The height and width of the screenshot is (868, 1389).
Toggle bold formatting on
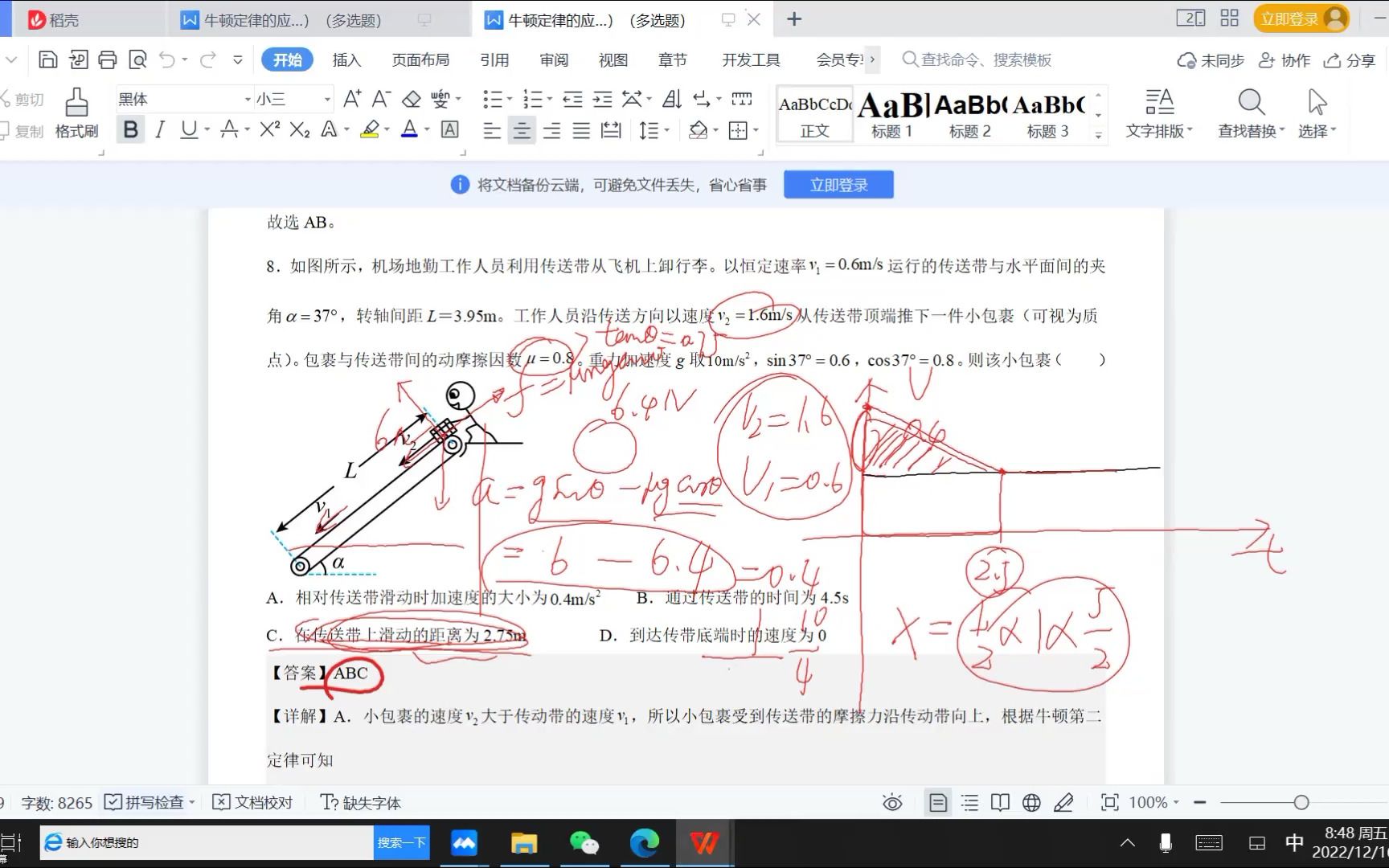tap(130, 129)
